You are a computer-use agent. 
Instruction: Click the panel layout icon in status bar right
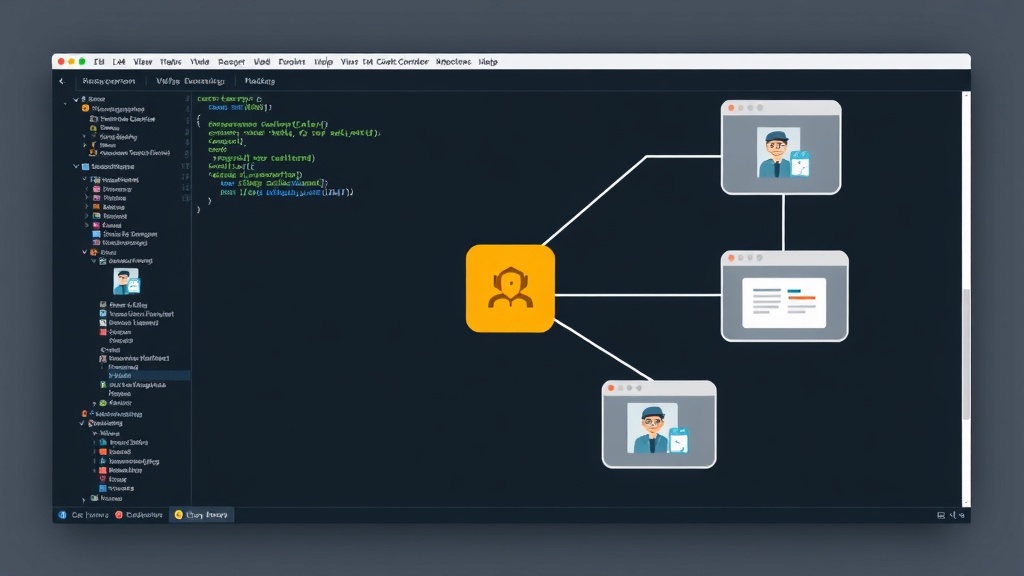[x=941, y=515]
